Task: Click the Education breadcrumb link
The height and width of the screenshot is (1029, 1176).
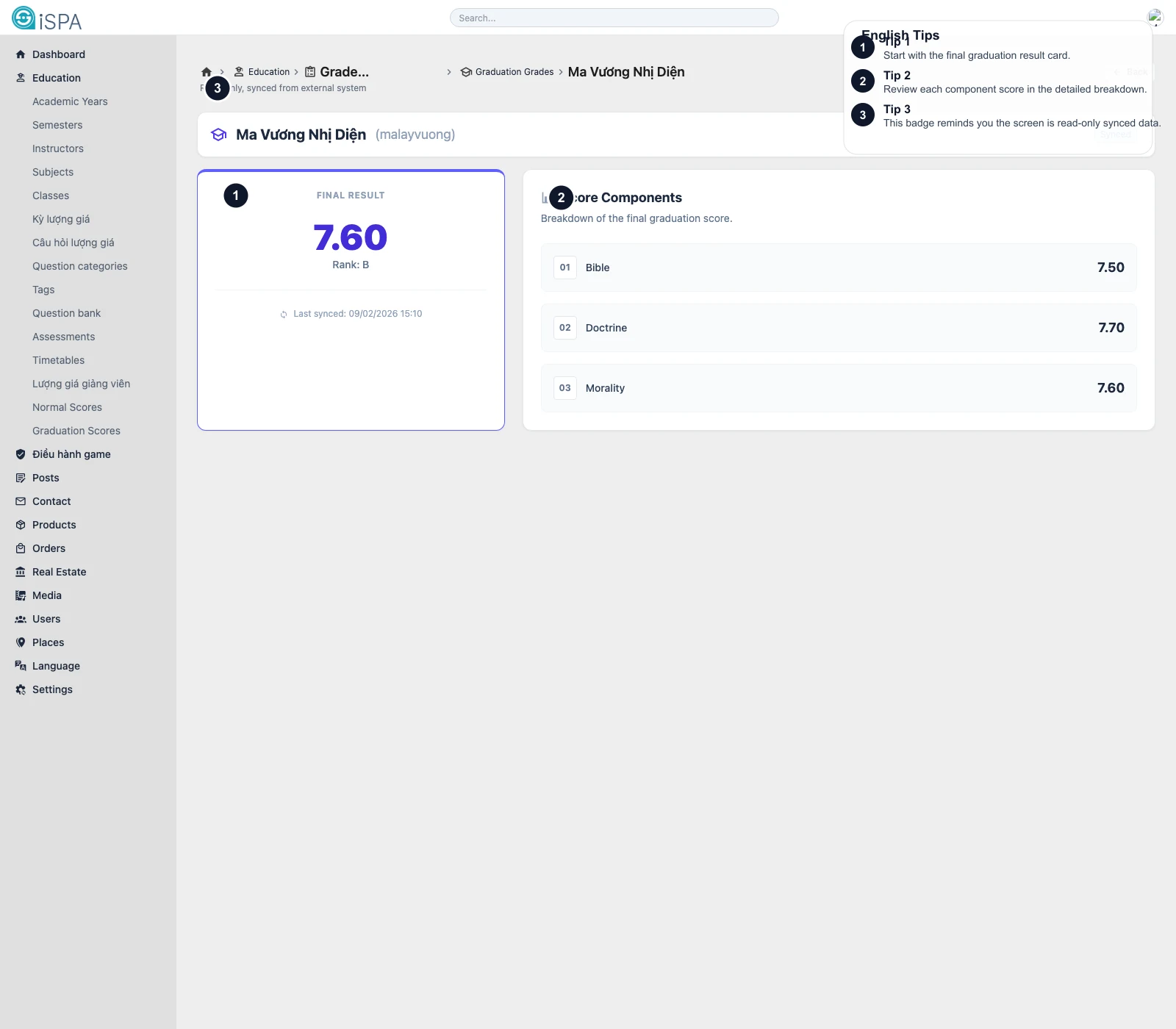Action: pyautogui.click(x=268, y=72)
